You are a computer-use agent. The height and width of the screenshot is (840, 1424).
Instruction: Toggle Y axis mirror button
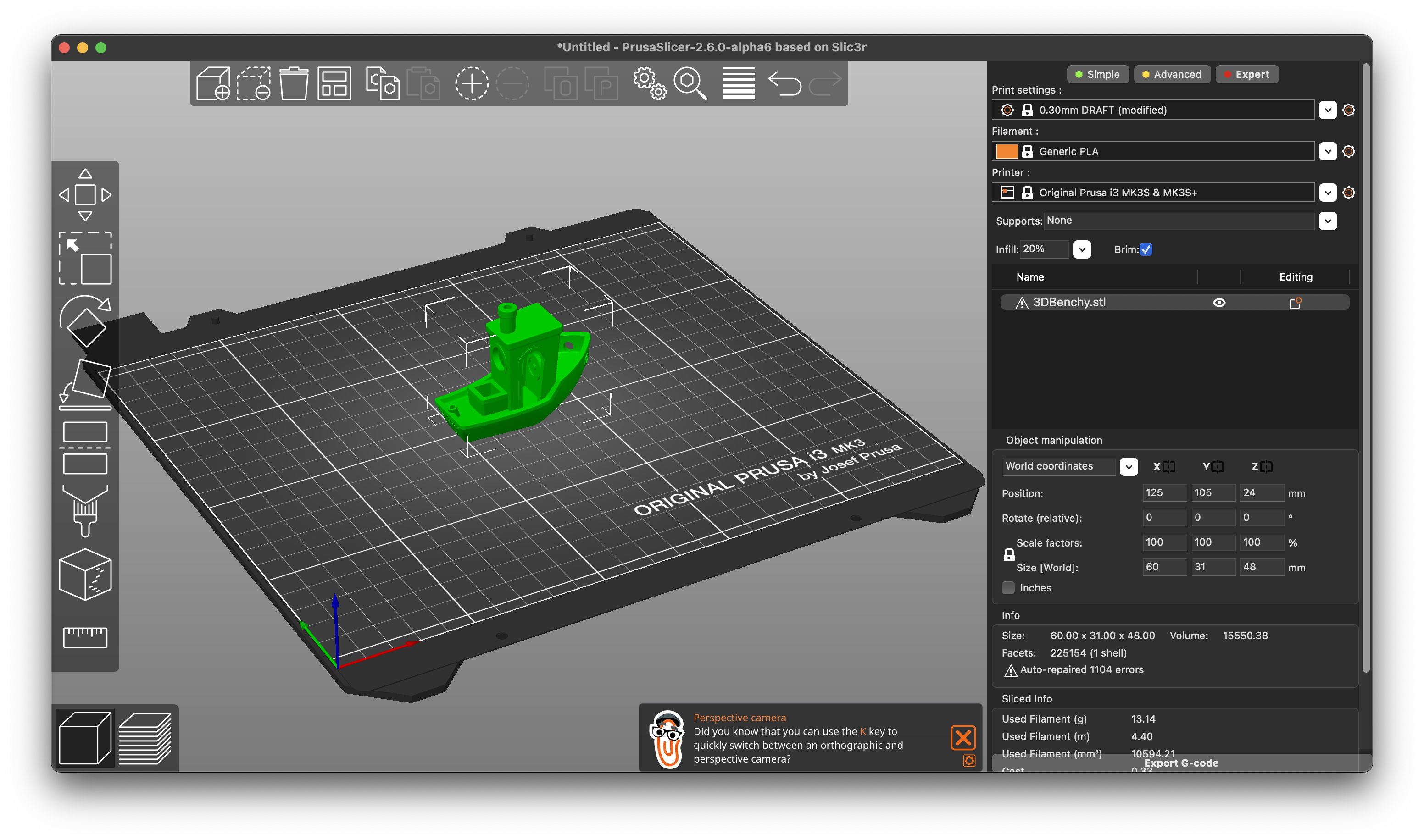(x=1218, y=466)
